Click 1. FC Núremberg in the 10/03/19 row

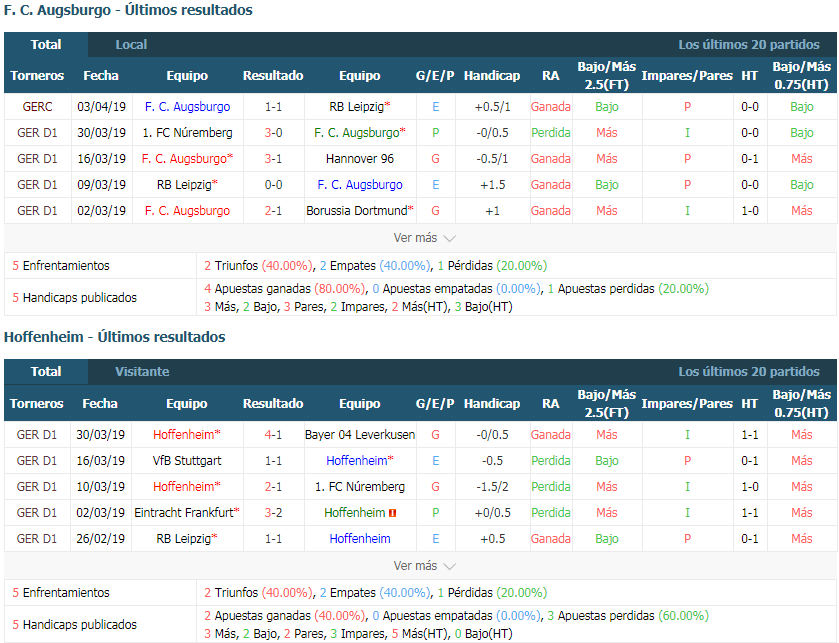click(x=360, y=487)
